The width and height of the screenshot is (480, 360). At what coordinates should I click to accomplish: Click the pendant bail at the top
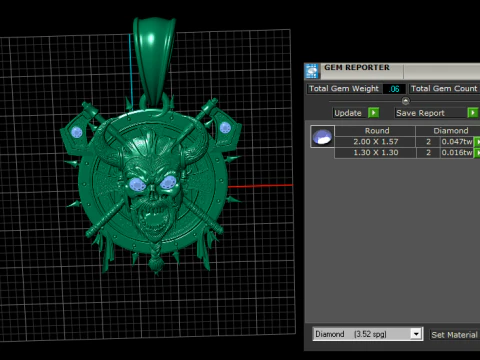tap(154, 60)
